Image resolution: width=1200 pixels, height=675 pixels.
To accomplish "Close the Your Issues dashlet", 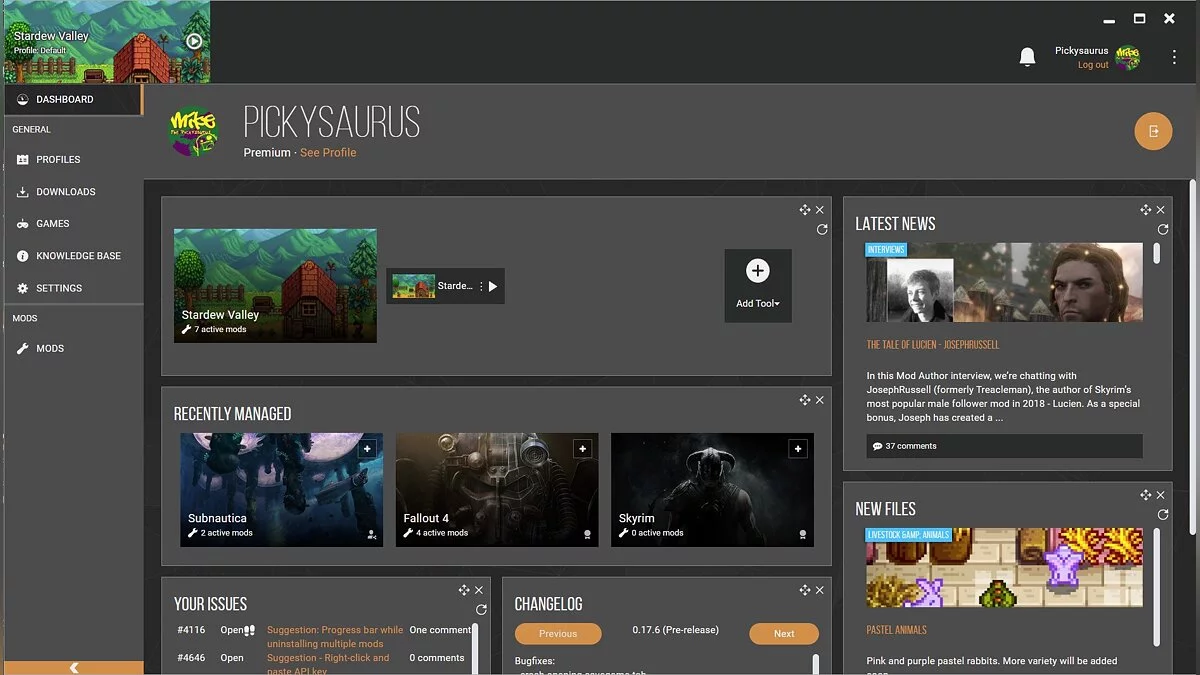I will tap(479, 590).
